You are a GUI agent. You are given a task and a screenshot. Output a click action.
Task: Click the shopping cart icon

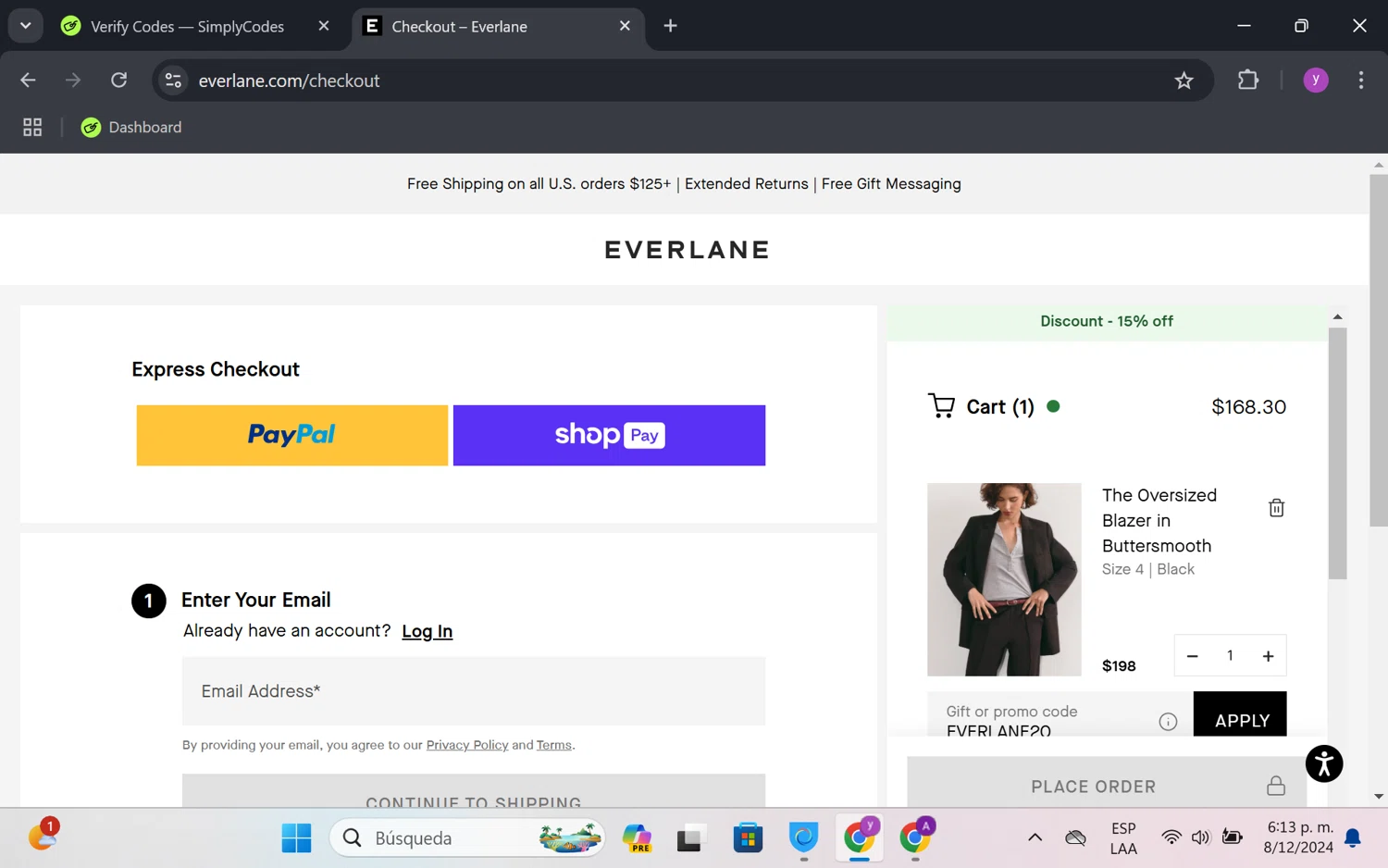941,406
